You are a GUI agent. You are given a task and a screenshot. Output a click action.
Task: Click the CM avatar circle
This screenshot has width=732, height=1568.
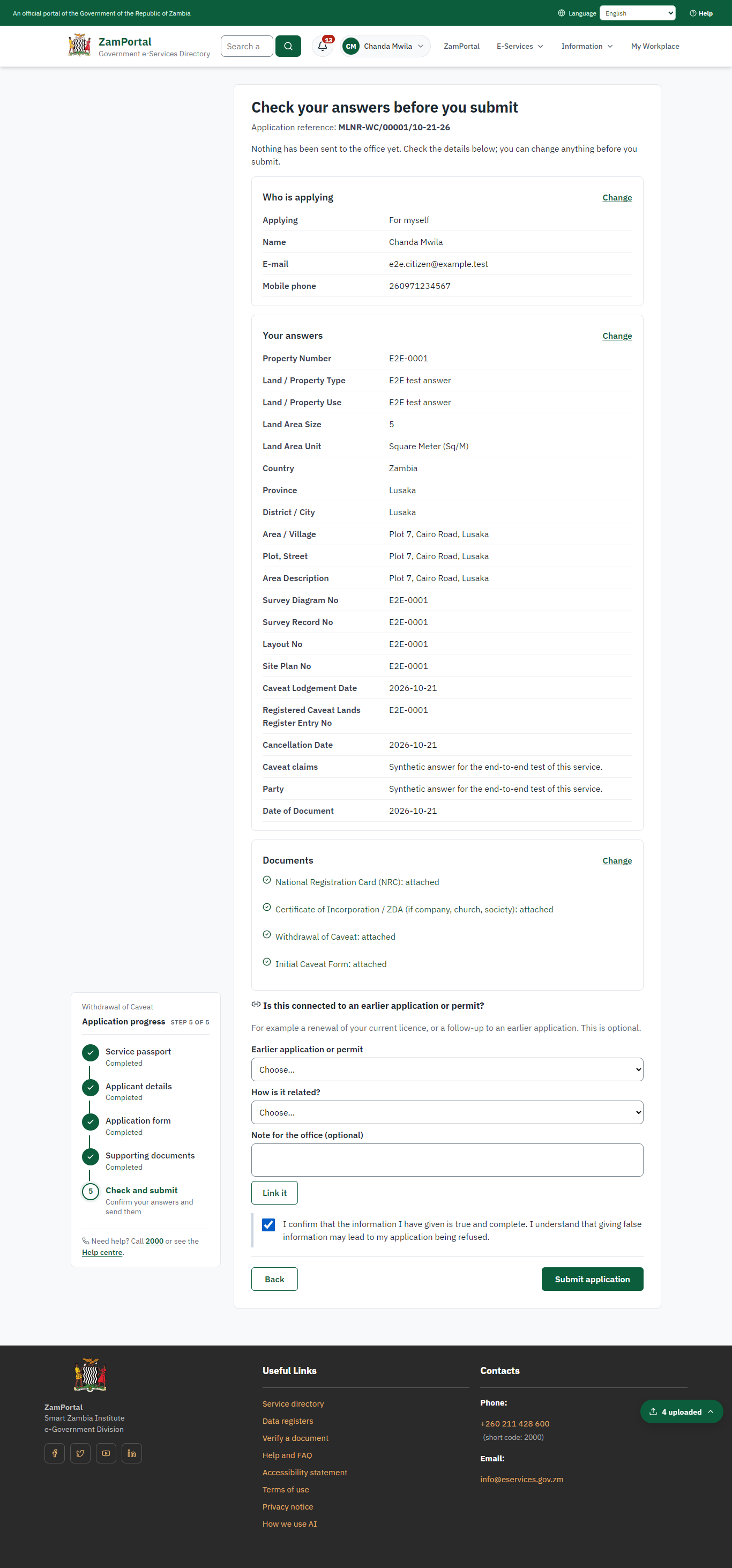[351, 46]
